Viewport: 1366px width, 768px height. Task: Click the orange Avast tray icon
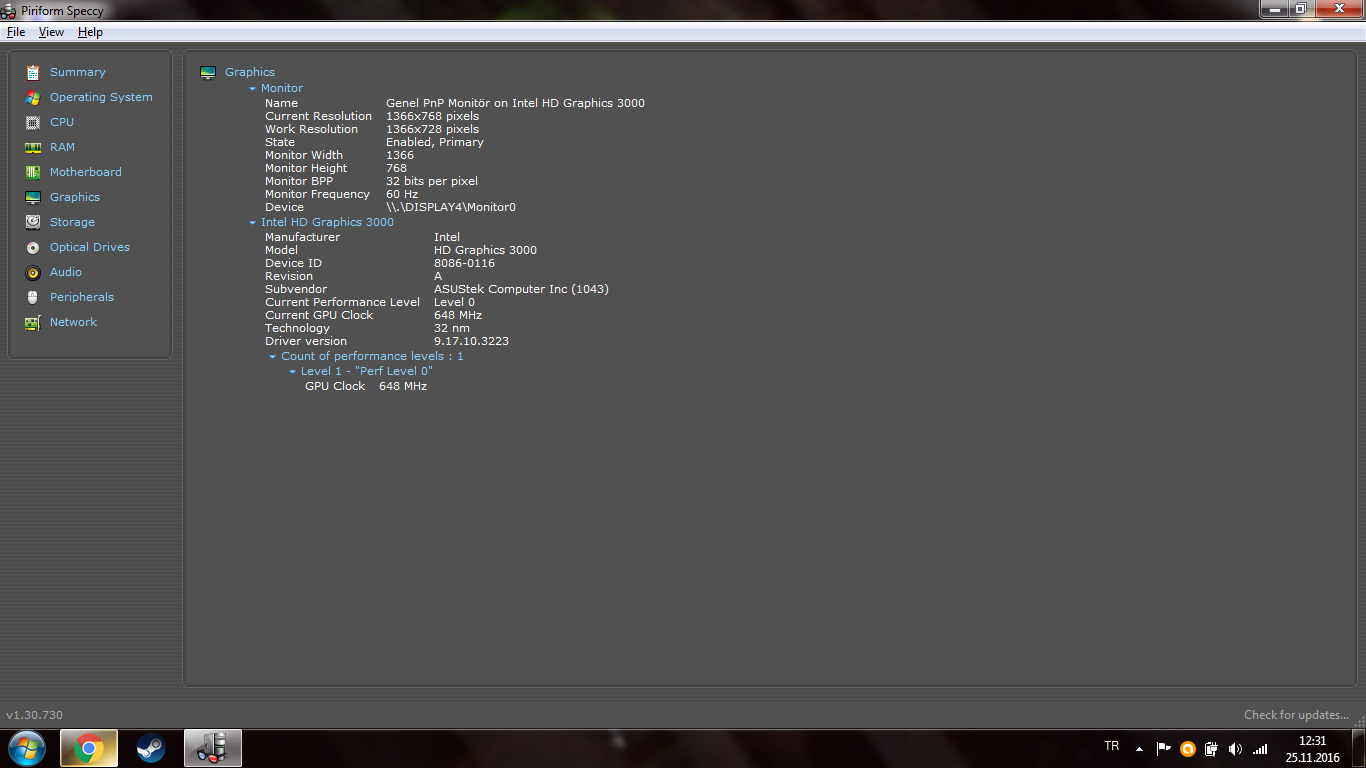tap(1188, 749)
